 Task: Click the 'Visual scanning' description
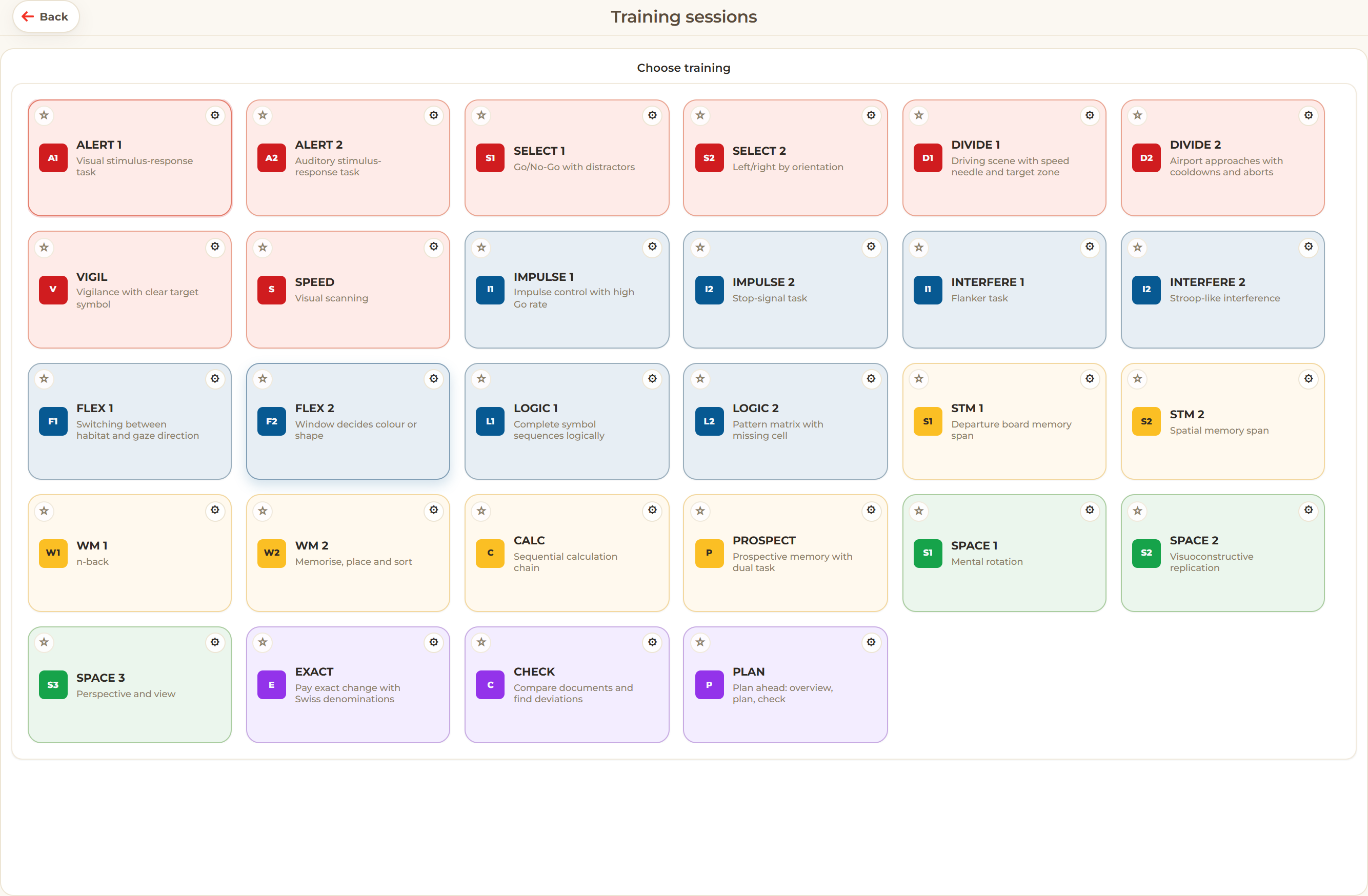pyautogui.click(x=332, y=298)
